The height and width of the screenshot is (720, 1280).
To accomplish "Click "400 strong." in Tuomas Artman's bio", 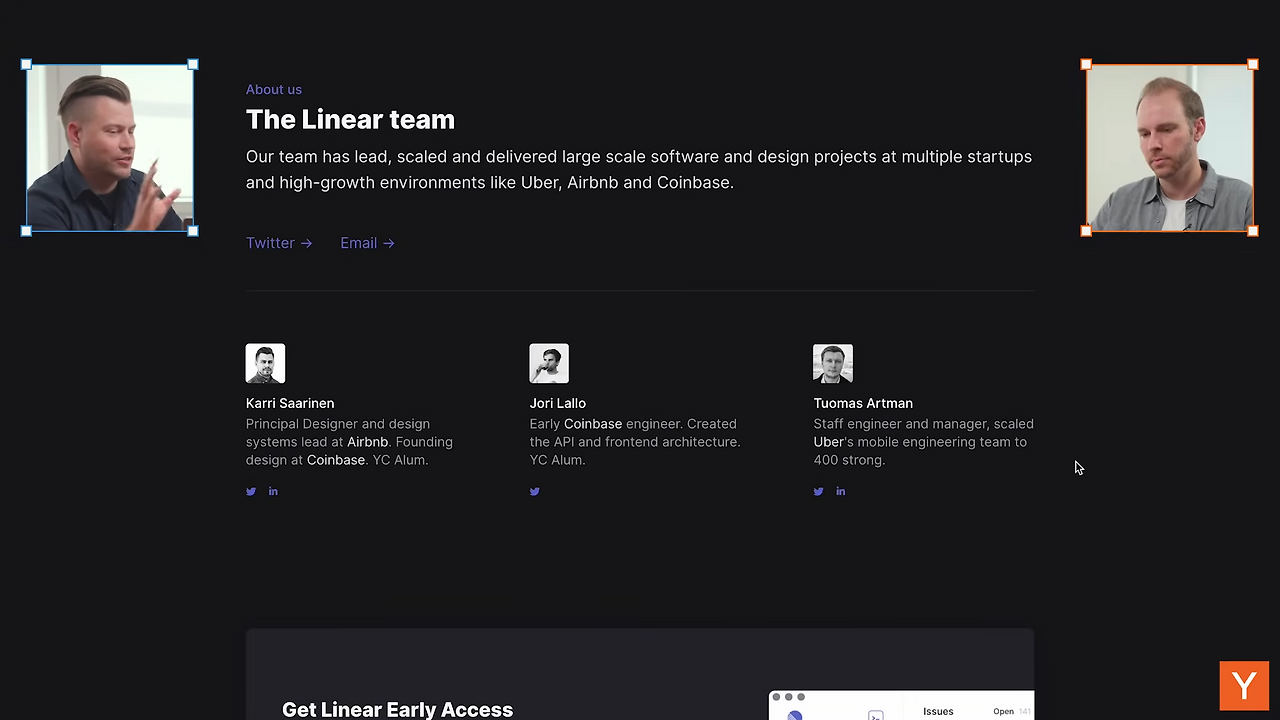I will pos(849,460).
